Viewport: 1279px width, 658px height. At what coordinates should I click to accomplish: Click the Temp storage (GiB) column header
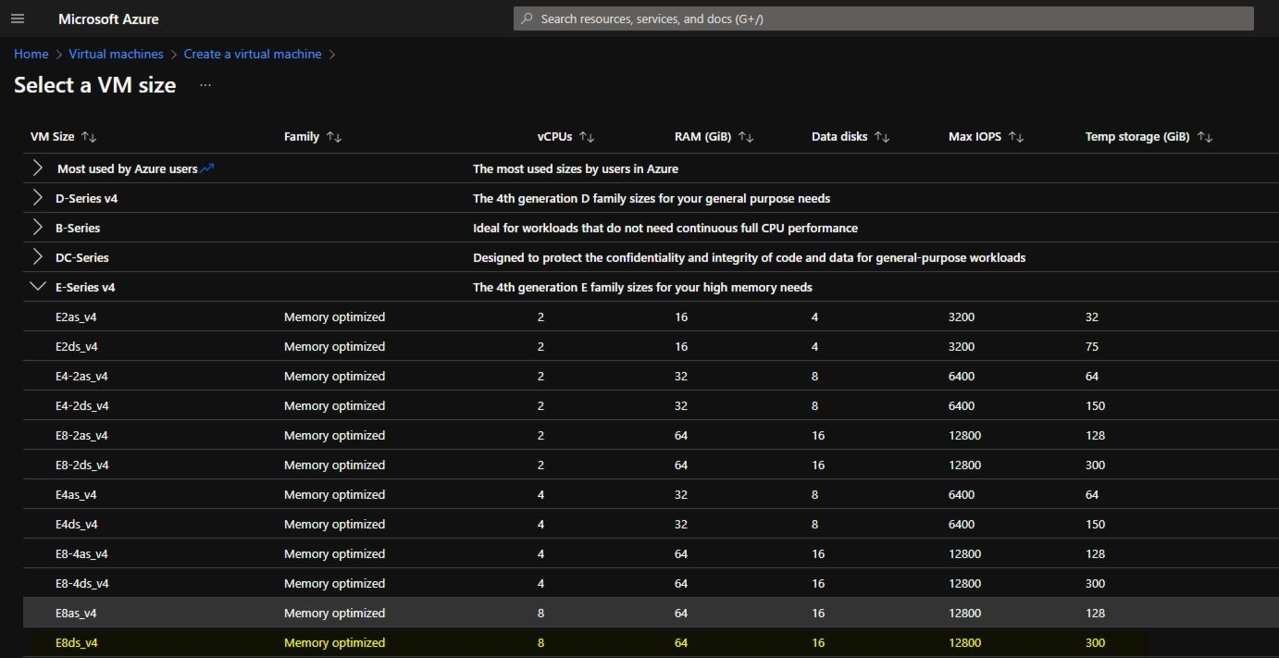point(1138,137)
